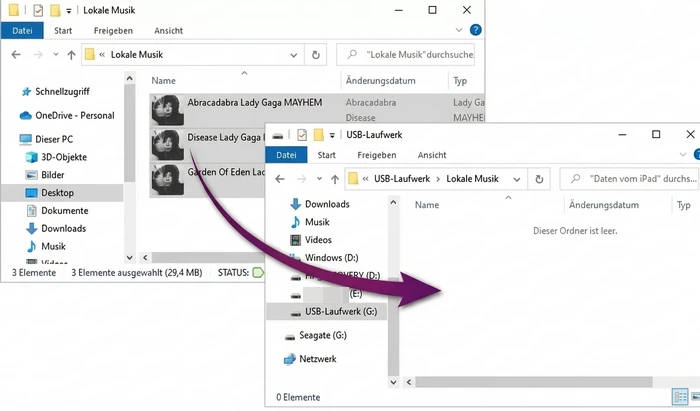Open the help icon in Lokale Musik window
Screen dimensions: 700x411
(x=475, y=30)
